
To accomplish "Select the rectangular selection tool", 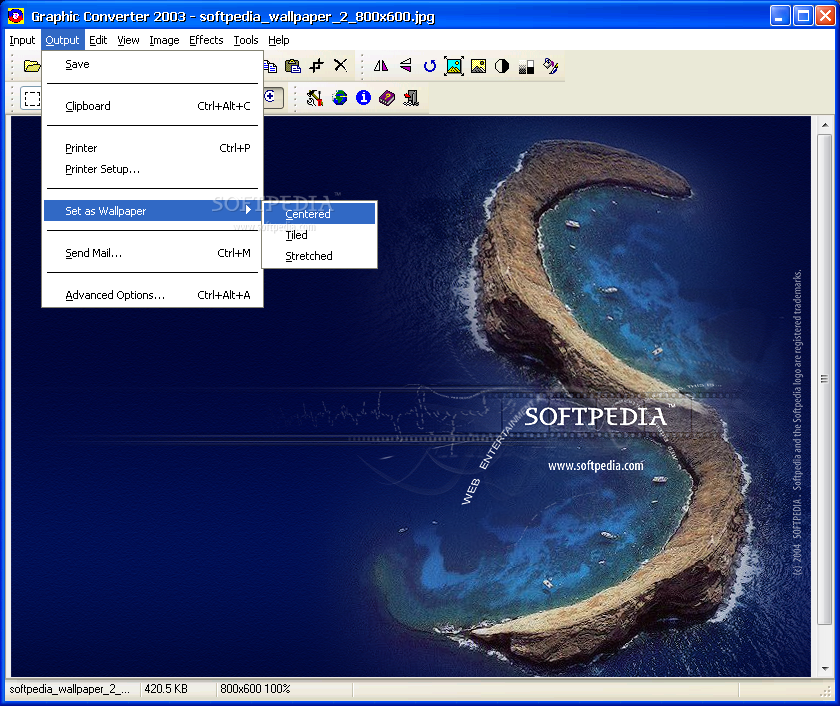I will (x=32, y=99).
